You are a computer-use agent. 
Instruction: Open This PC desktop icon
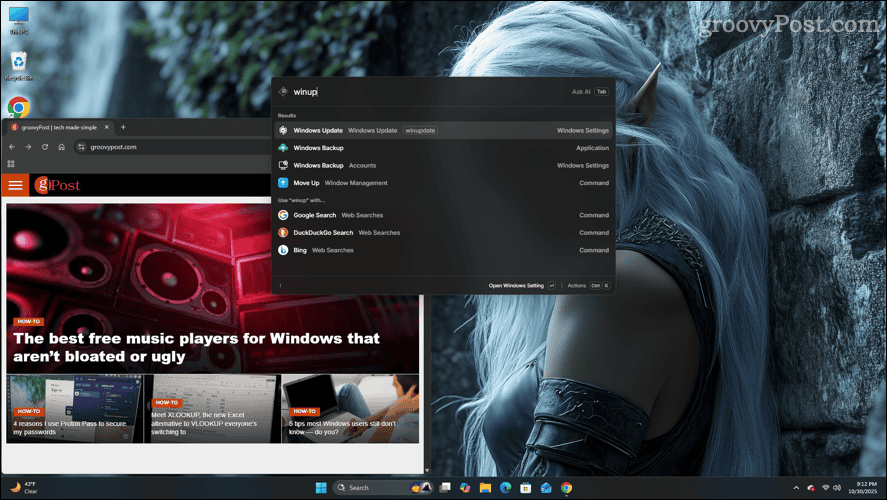pos(19,20)
